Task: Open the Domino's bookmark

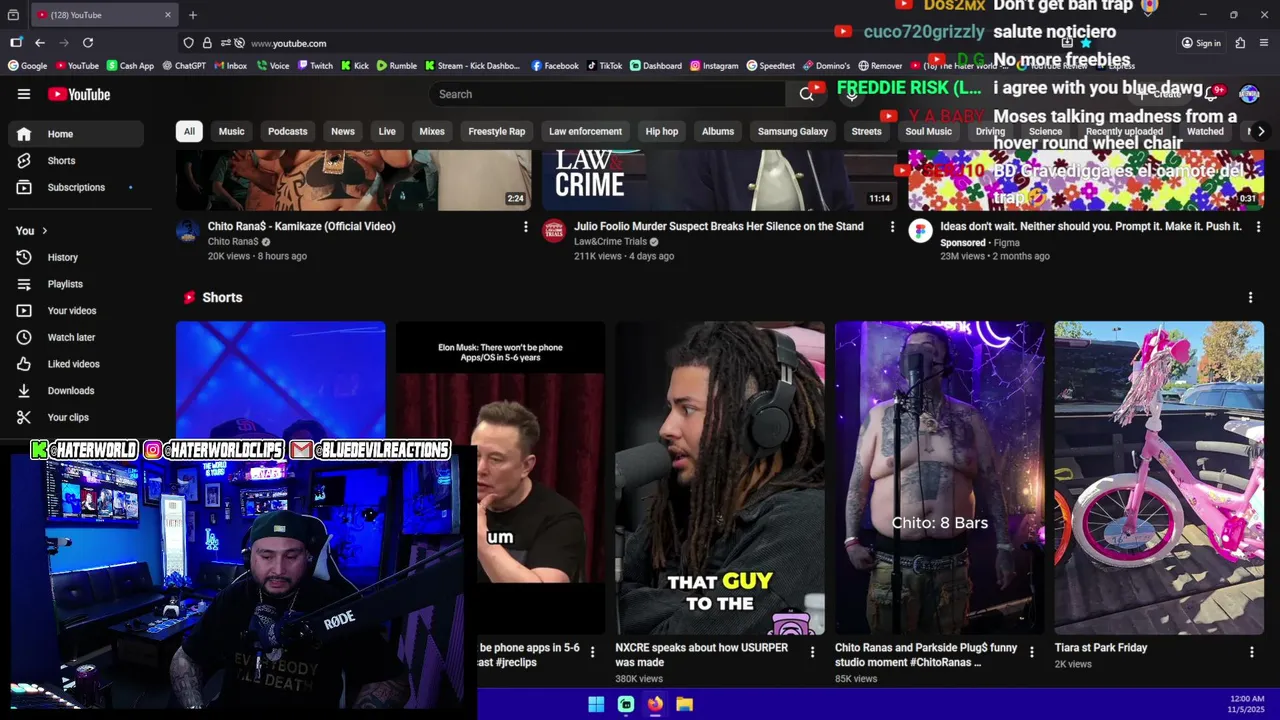Action: 826,66
